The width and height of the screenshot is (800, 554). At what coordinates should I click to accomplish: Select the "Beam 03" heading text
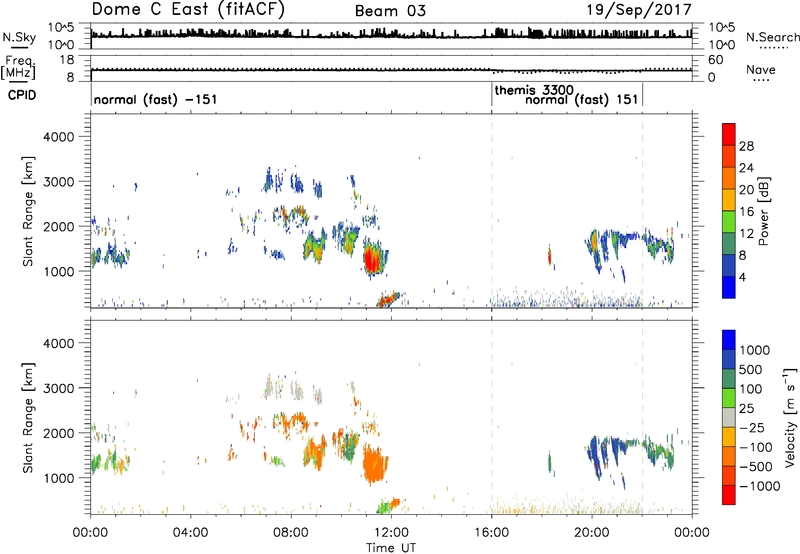click(390, 11)
